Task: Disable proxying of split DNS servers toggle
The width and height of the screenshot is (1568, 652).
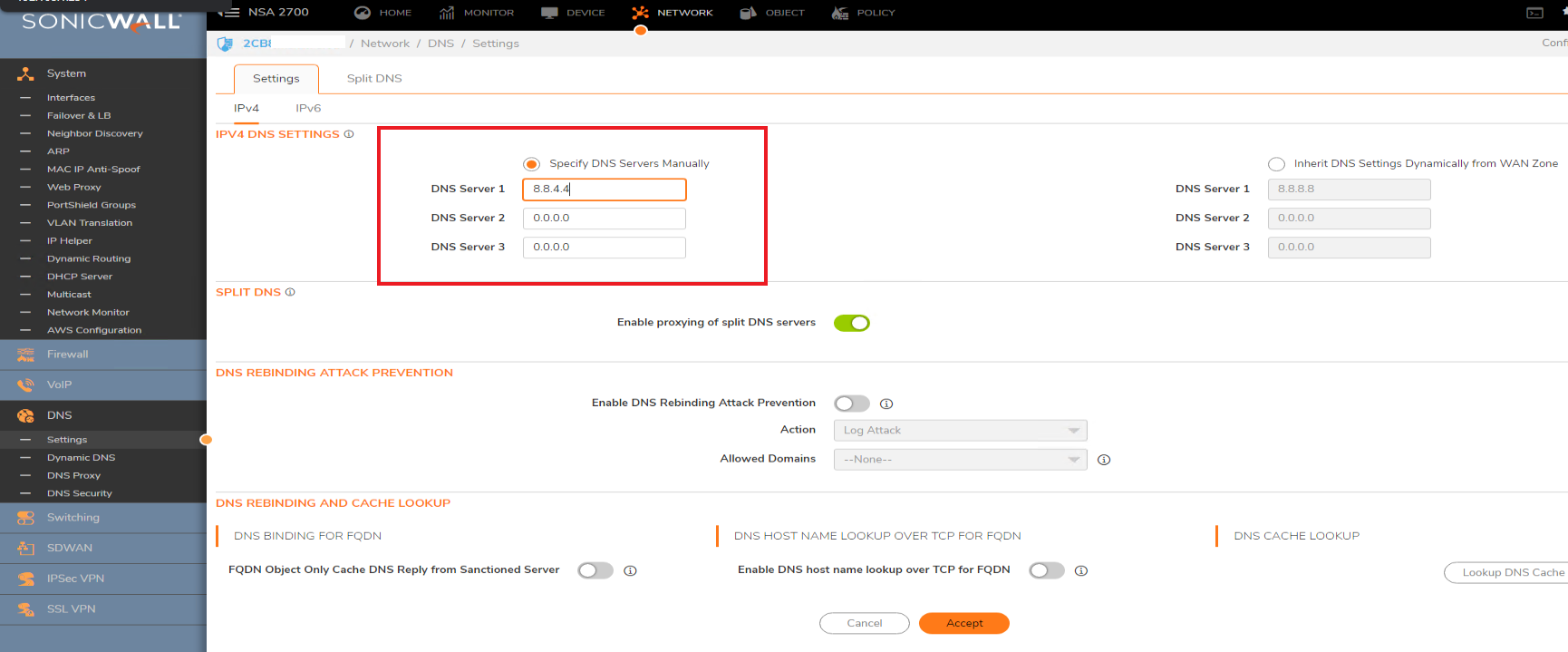Action: tap(851, 323)
